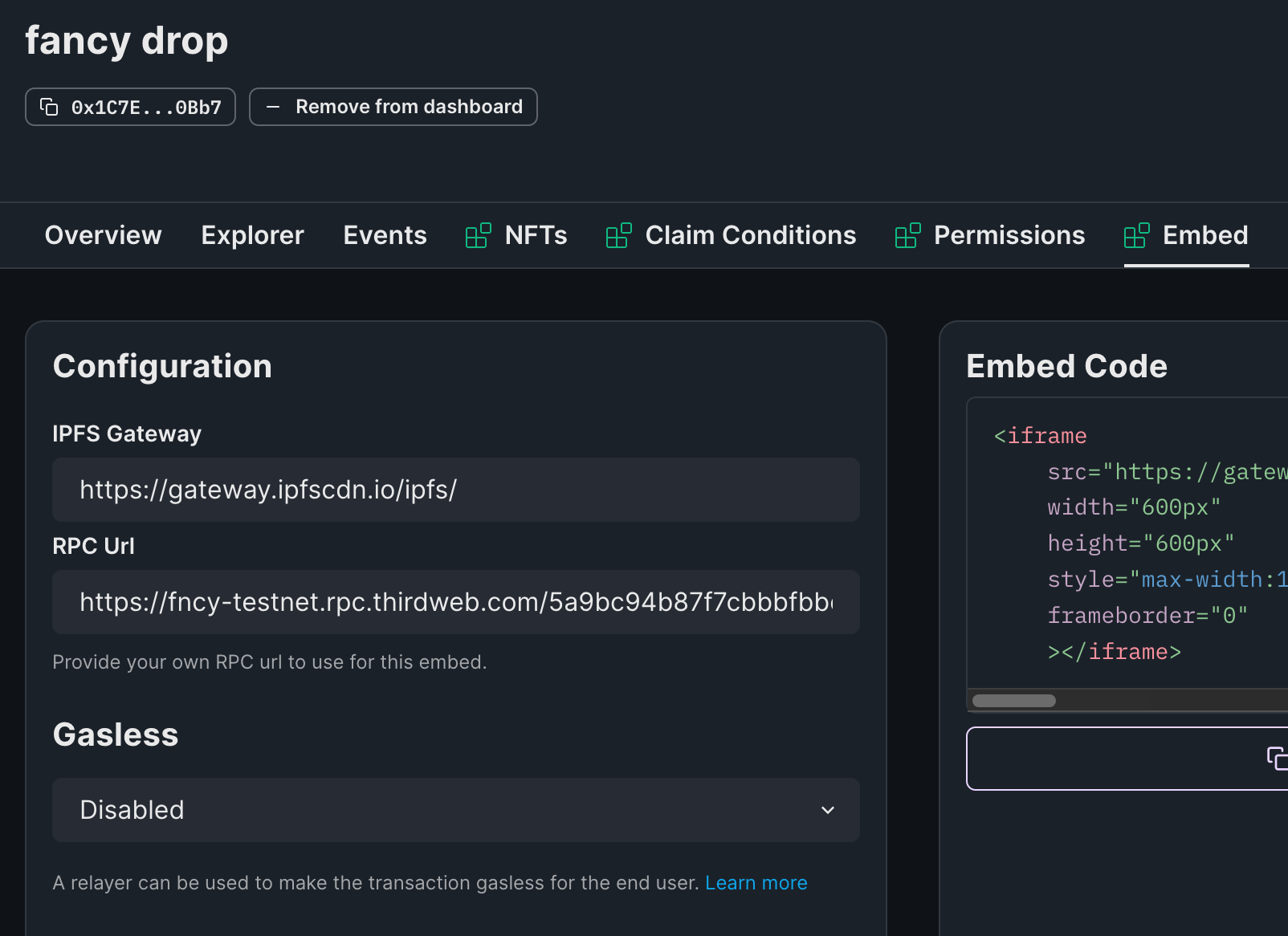
Task: Copy the 0x1C7E...0Bb7 contract address
Action: coord(145,107)
